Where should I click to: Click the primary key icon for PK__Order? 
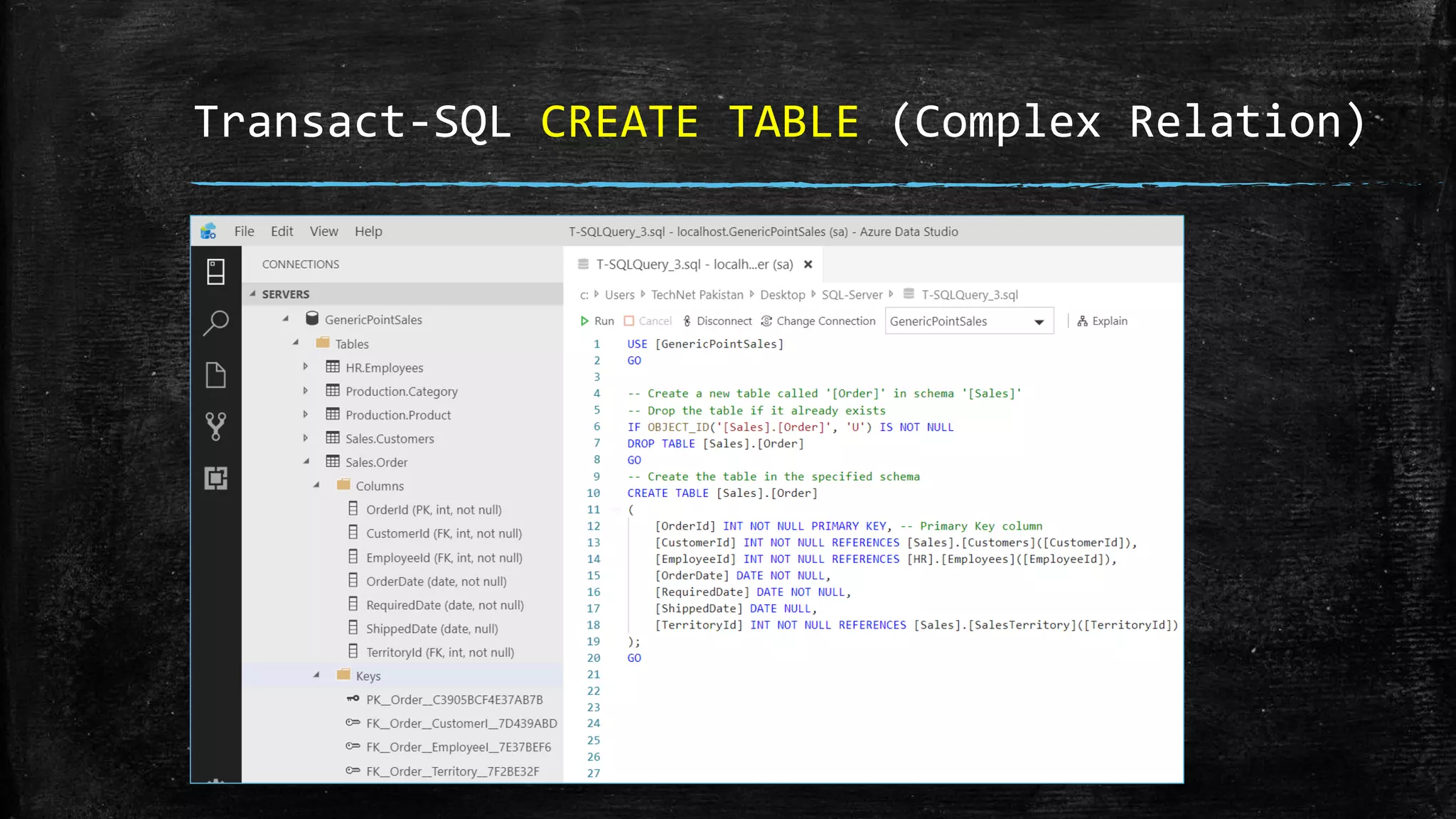353,699
